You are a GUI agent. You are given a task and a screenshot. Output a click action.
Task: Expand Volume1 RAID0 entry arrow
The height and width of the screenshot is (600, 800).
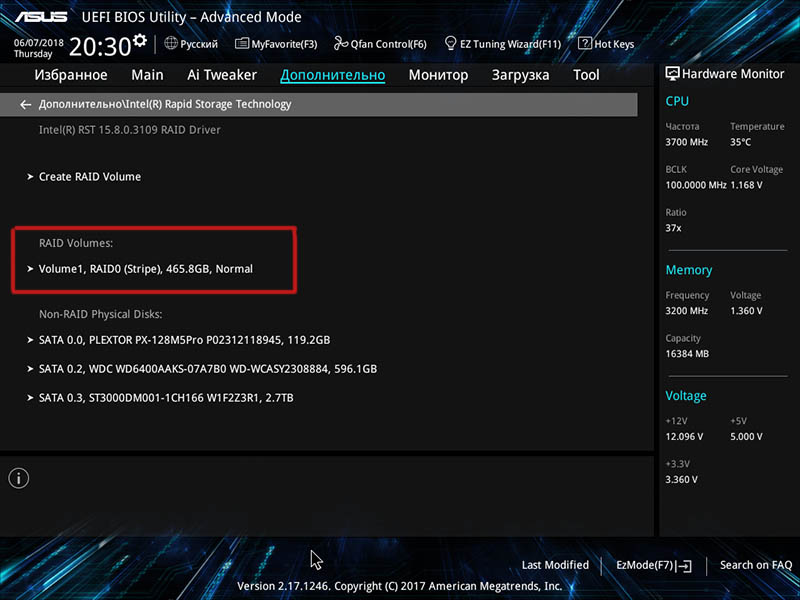point(30,268)
